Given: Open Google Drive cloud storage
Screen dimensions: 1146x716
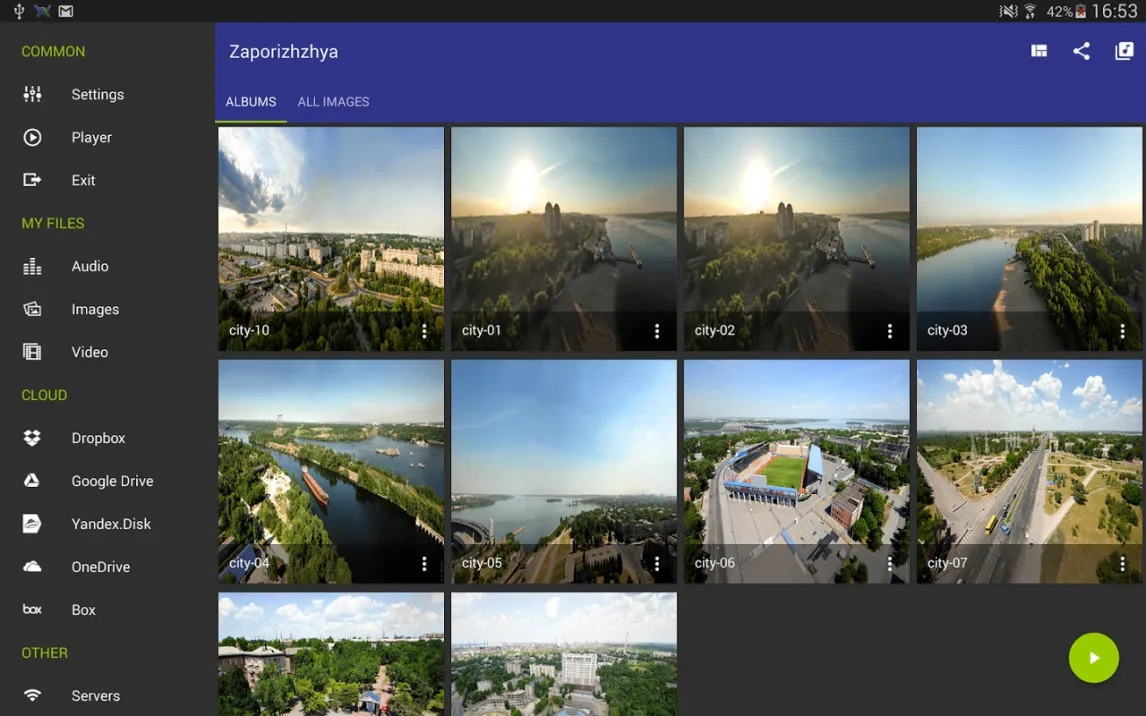Looking at the screenshot, I should (x=112, y=481).
